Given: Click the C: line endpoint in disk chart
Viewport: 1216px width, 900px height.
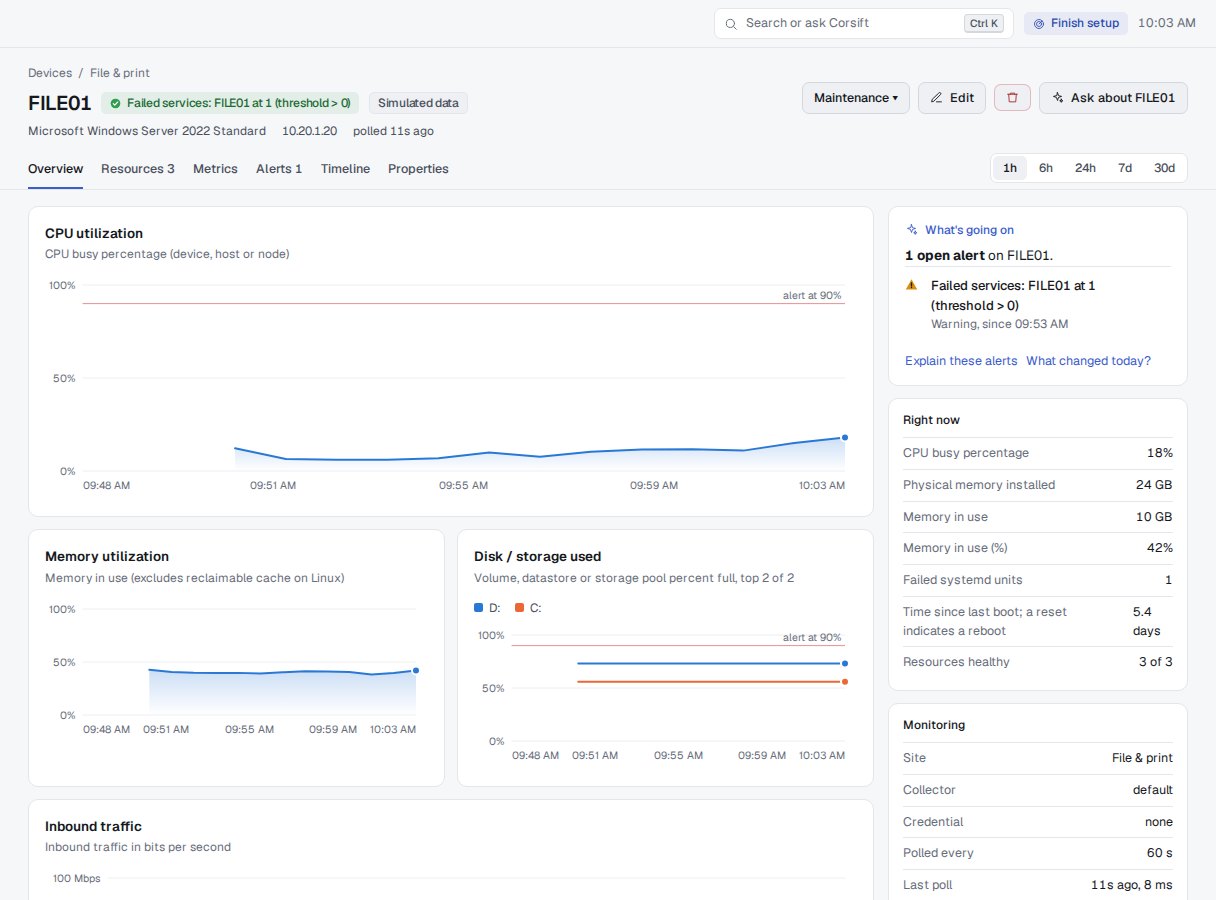Looking at the screenshot, I should pos(845,682).
